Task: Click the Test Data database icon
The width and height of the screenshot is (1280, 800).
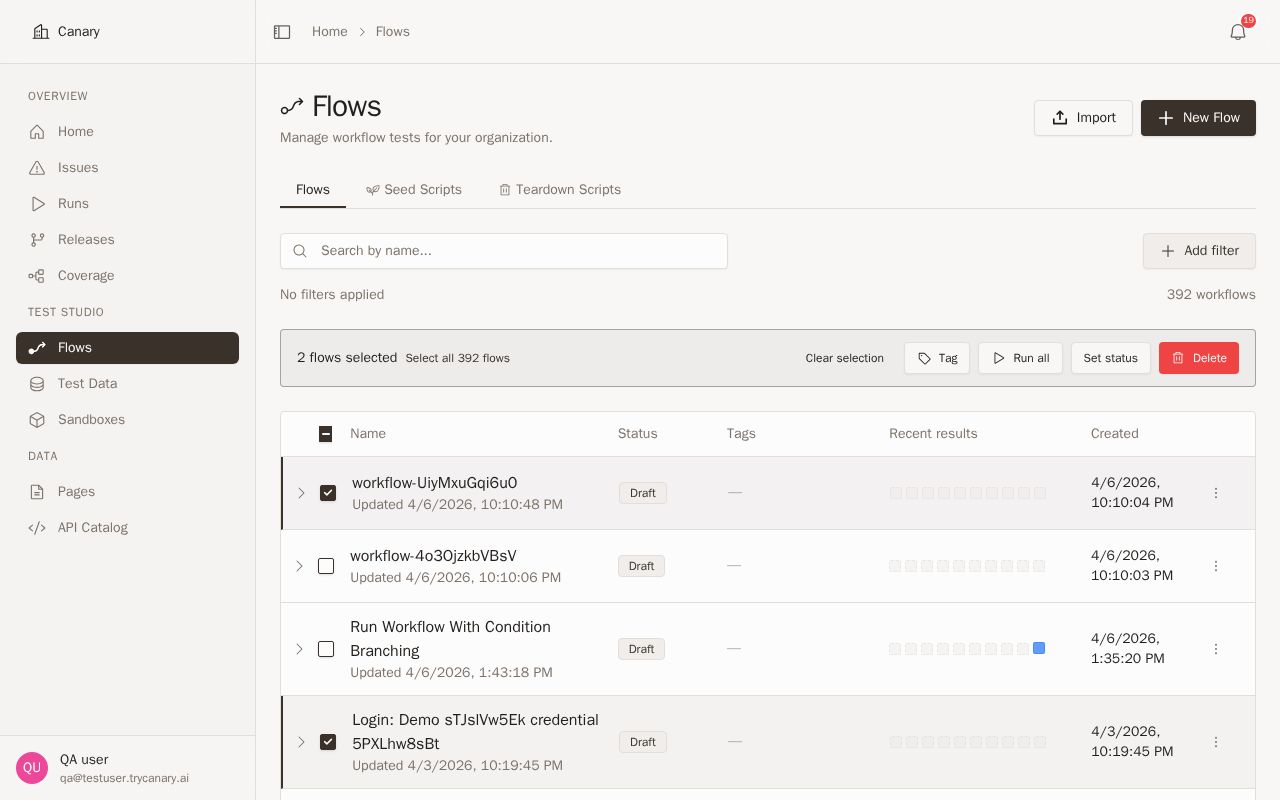Action: pos(37,384)
